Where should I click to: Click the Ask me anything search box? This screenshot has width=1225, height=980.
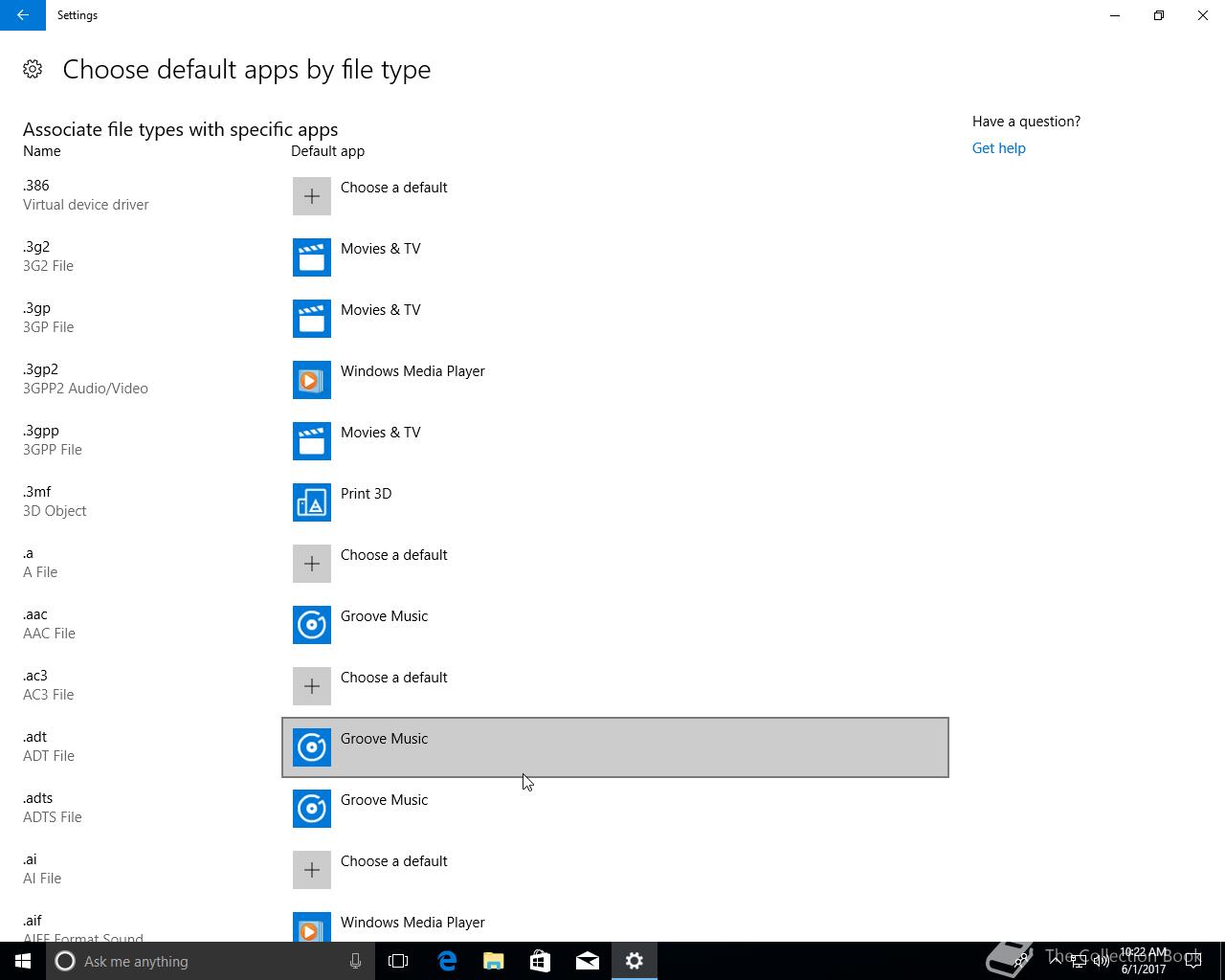coord(209,961)
